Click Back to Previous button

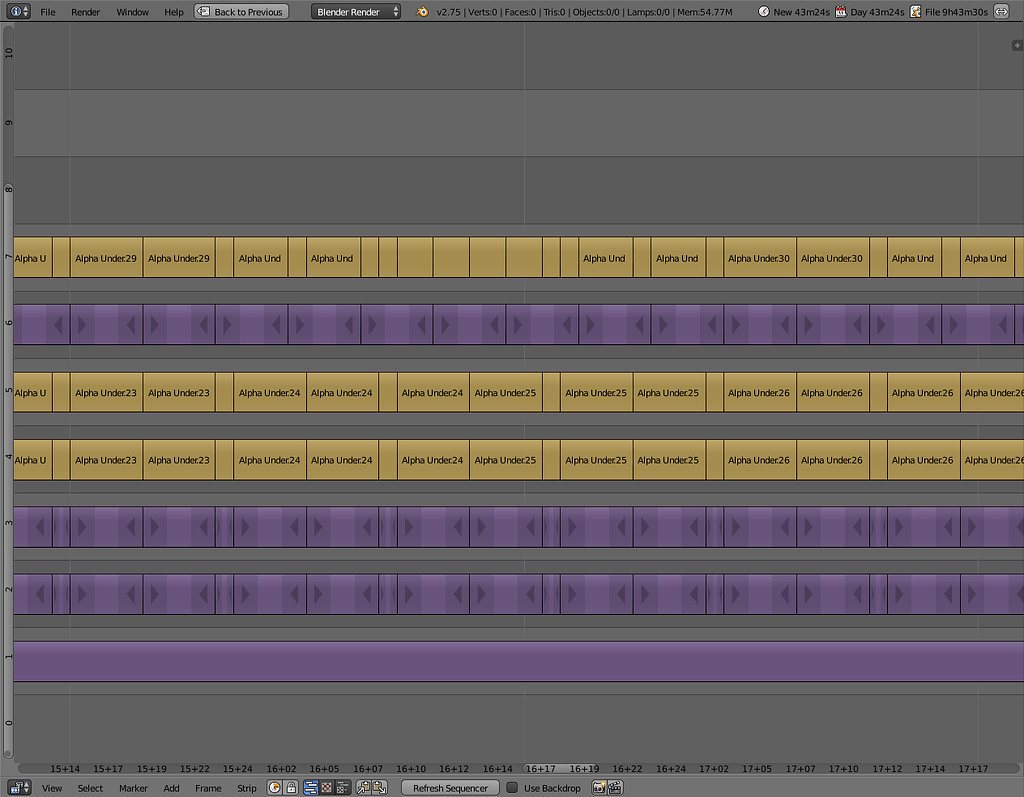242,12
